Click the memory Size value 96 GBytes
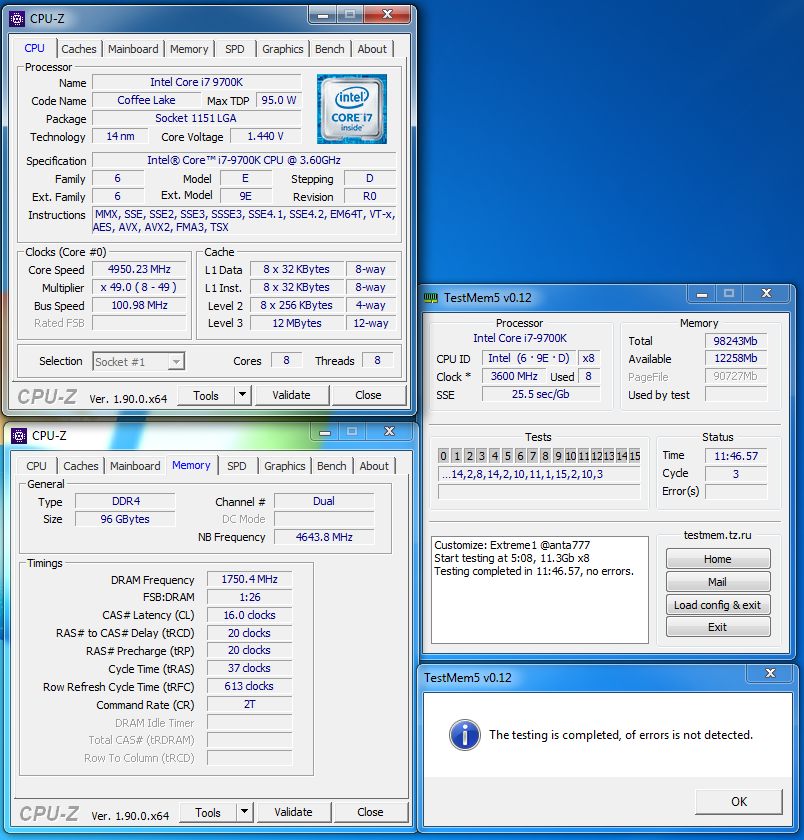Image resolution: width=804 pixels, height=840 pixels. coord(125,519)
